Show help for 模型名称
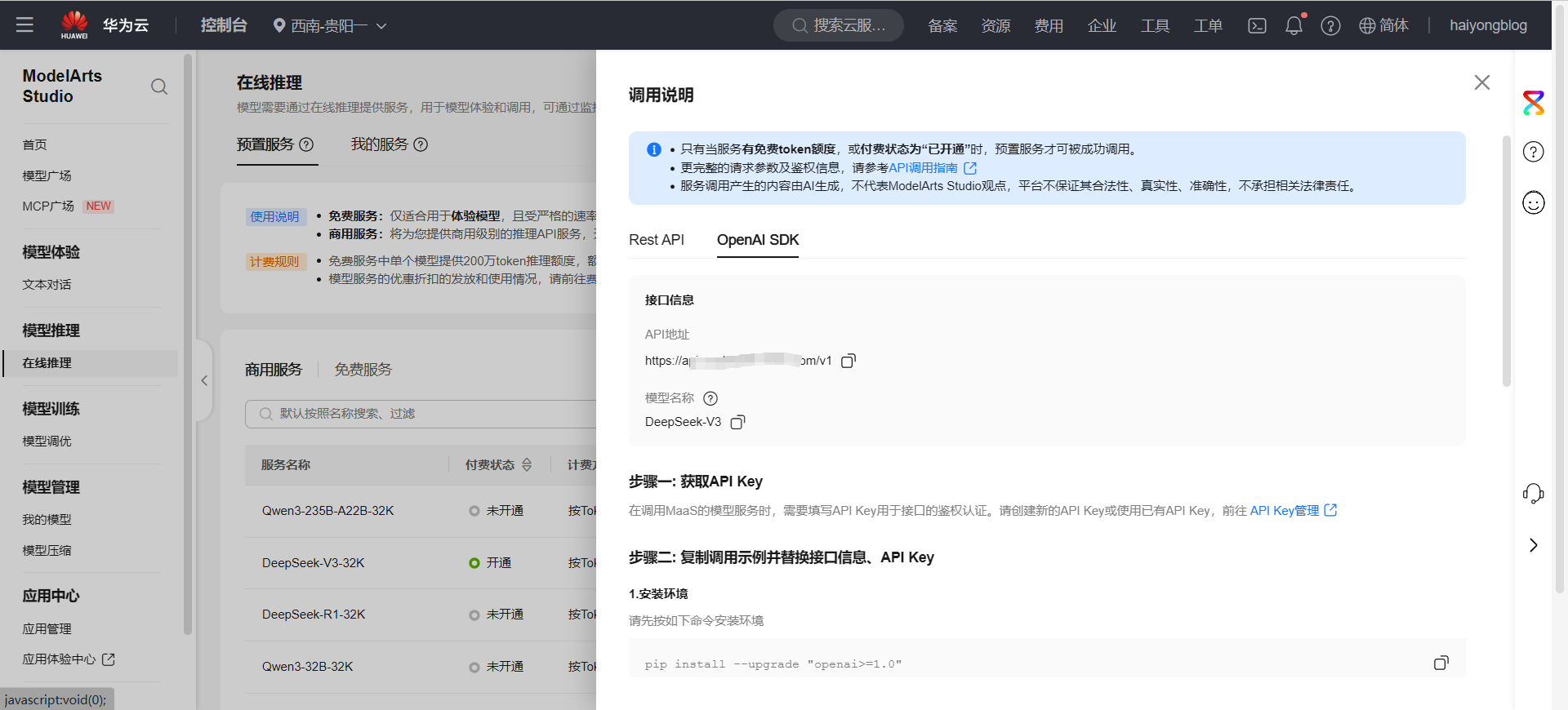Viewport: 1568px width, 710px height. coord(710,398)
